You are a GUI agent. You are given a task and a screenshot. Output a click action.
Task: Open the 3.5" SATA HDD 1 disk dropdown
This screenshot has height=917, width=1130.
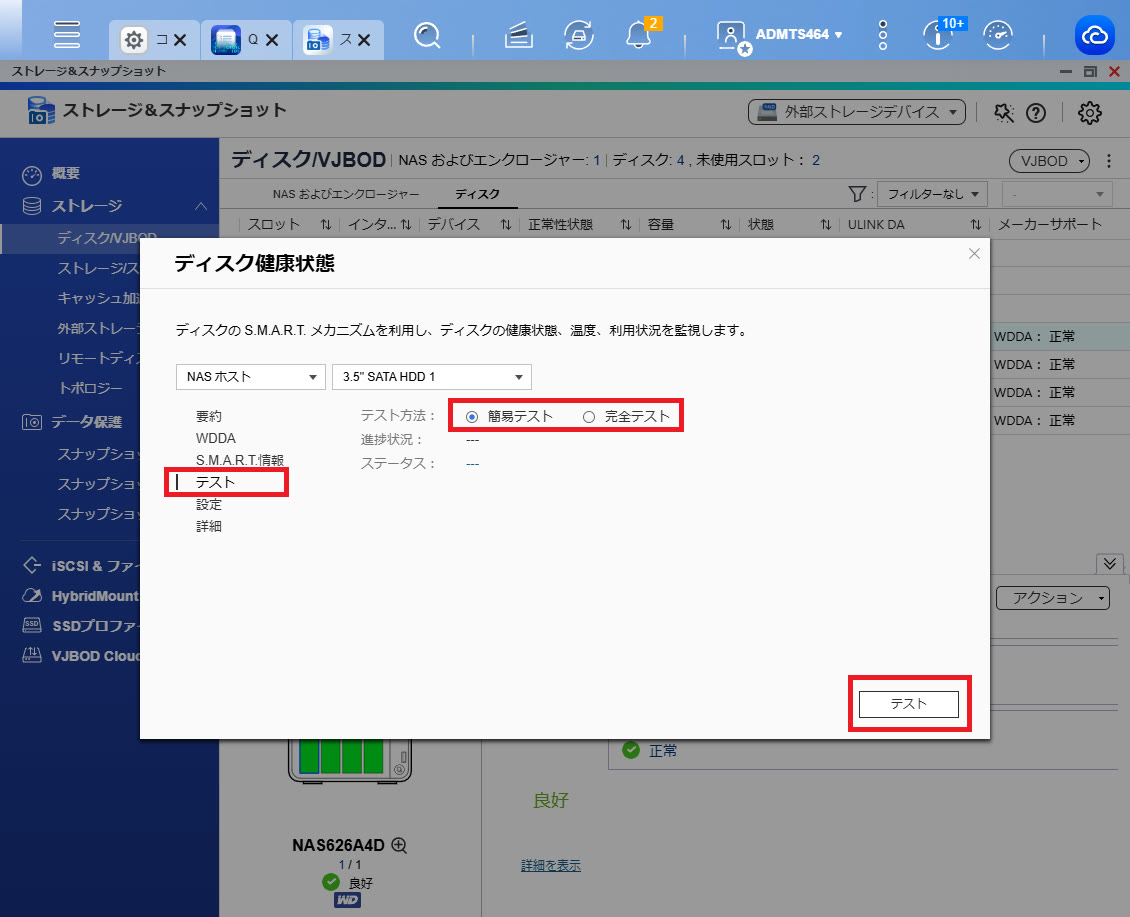click(x=431, y=377)
